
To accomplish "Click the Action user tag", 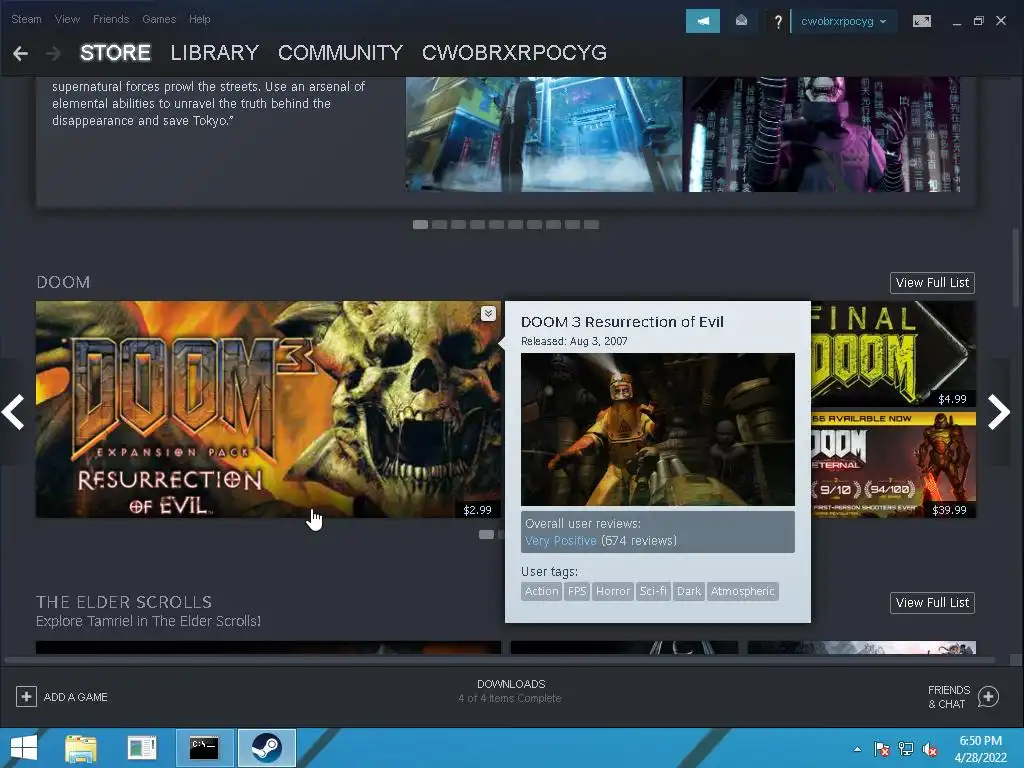I will 541,592.
